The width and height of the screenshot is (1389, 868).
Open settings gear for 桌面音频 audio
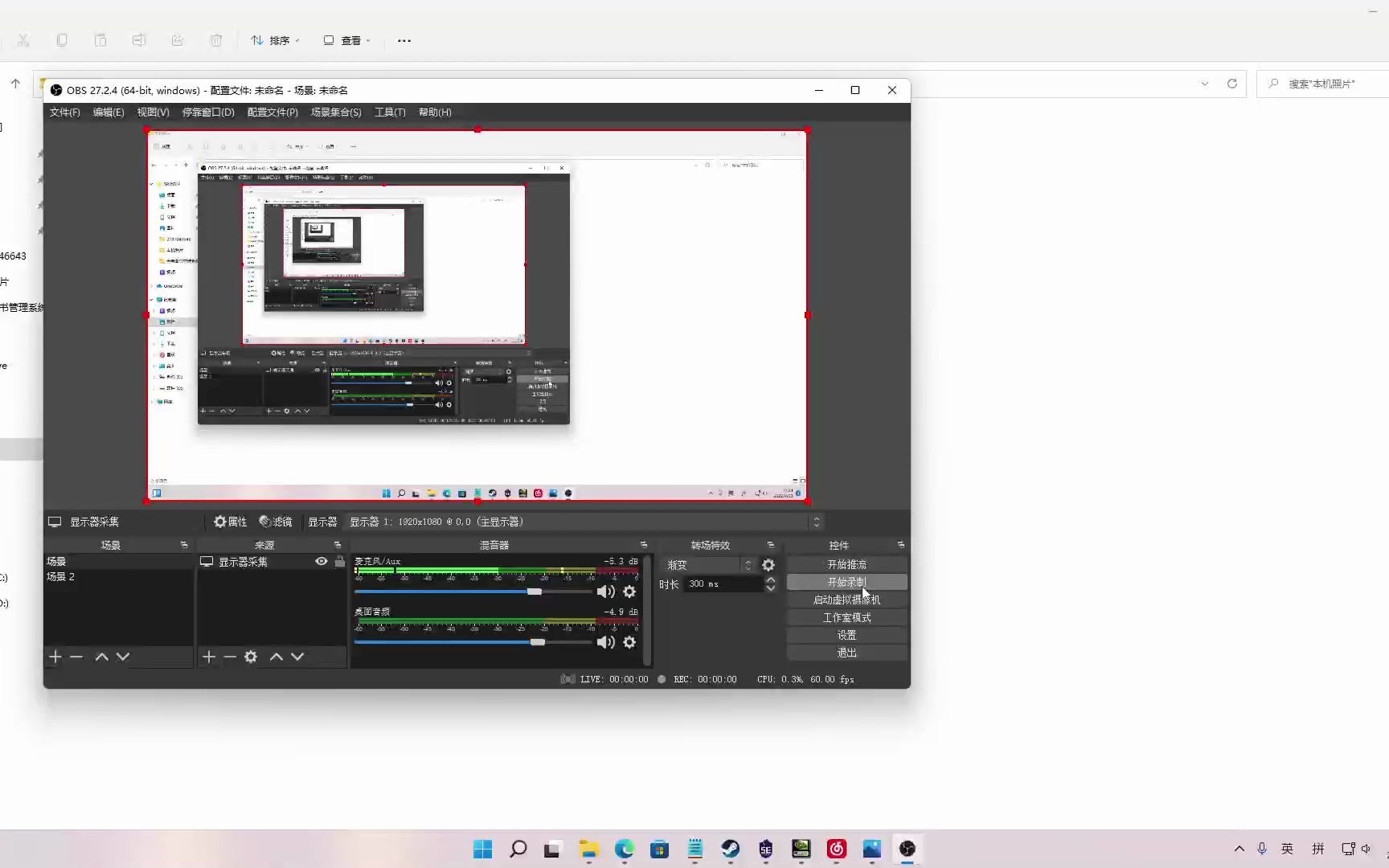tap(629, 642)
